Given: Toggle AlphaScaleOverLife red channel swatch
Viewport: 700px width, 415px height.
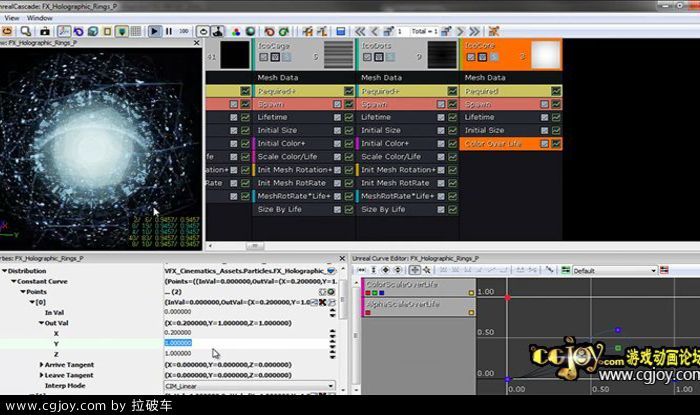Looking at the screenshot, I should (x=368, y=313).
